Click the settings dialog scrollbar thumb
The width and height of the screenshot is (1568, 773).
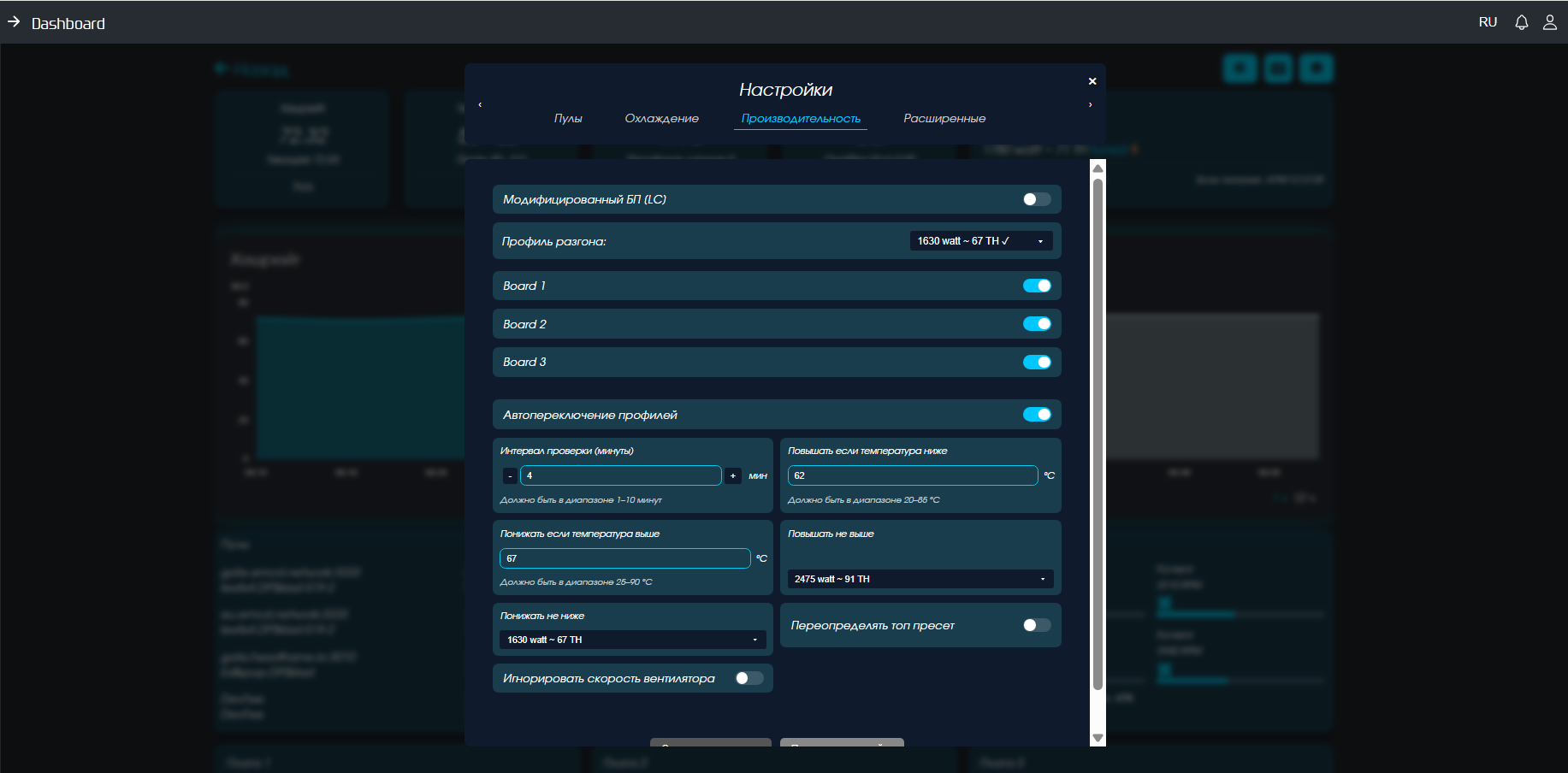tap(1098, 434)
